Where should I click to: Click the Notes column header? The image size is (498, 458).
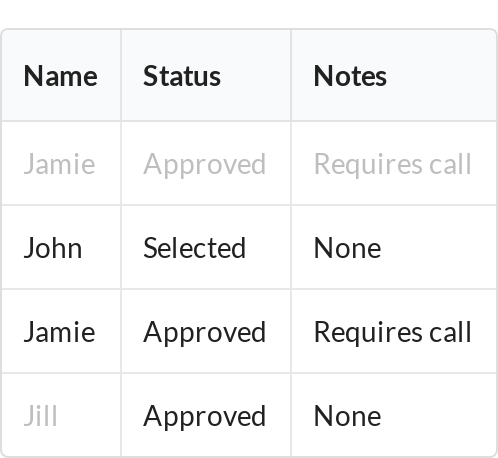[x=394, y=75]
